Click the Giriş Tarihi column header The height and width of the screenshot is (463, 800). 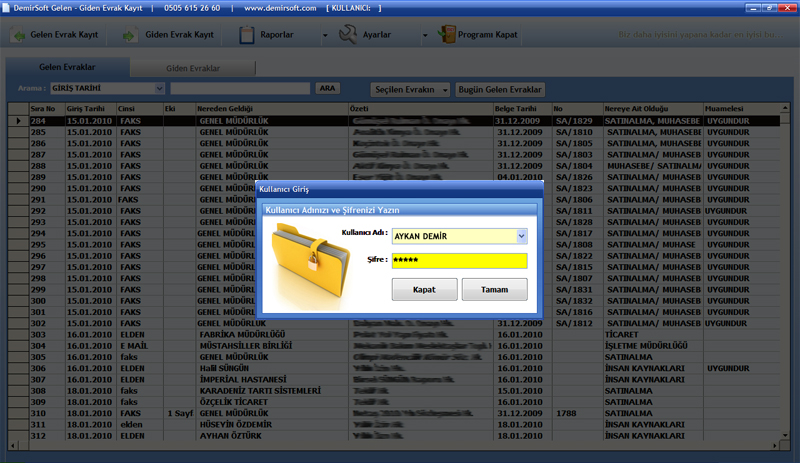pyautogui.click(x=91, y=109)
